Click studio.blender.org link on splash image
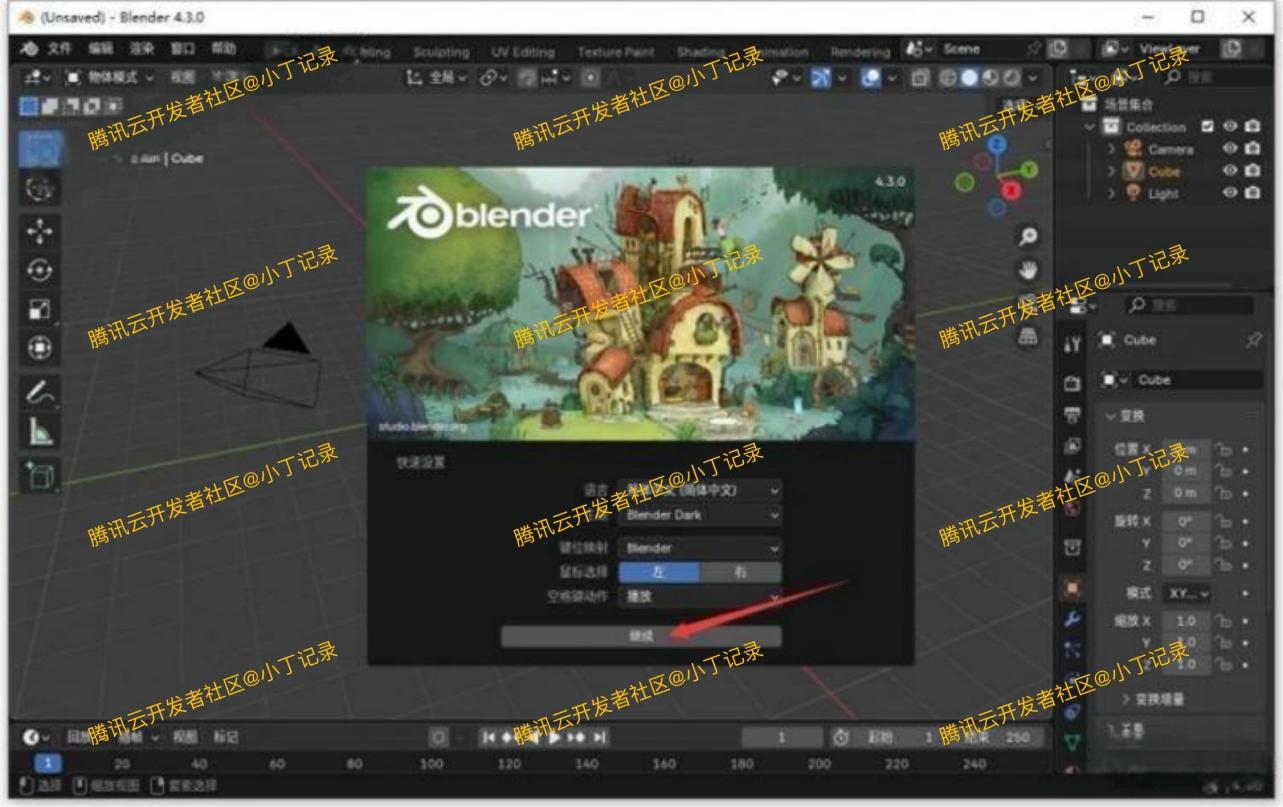1283x807 pixels. tap(421, 428)
